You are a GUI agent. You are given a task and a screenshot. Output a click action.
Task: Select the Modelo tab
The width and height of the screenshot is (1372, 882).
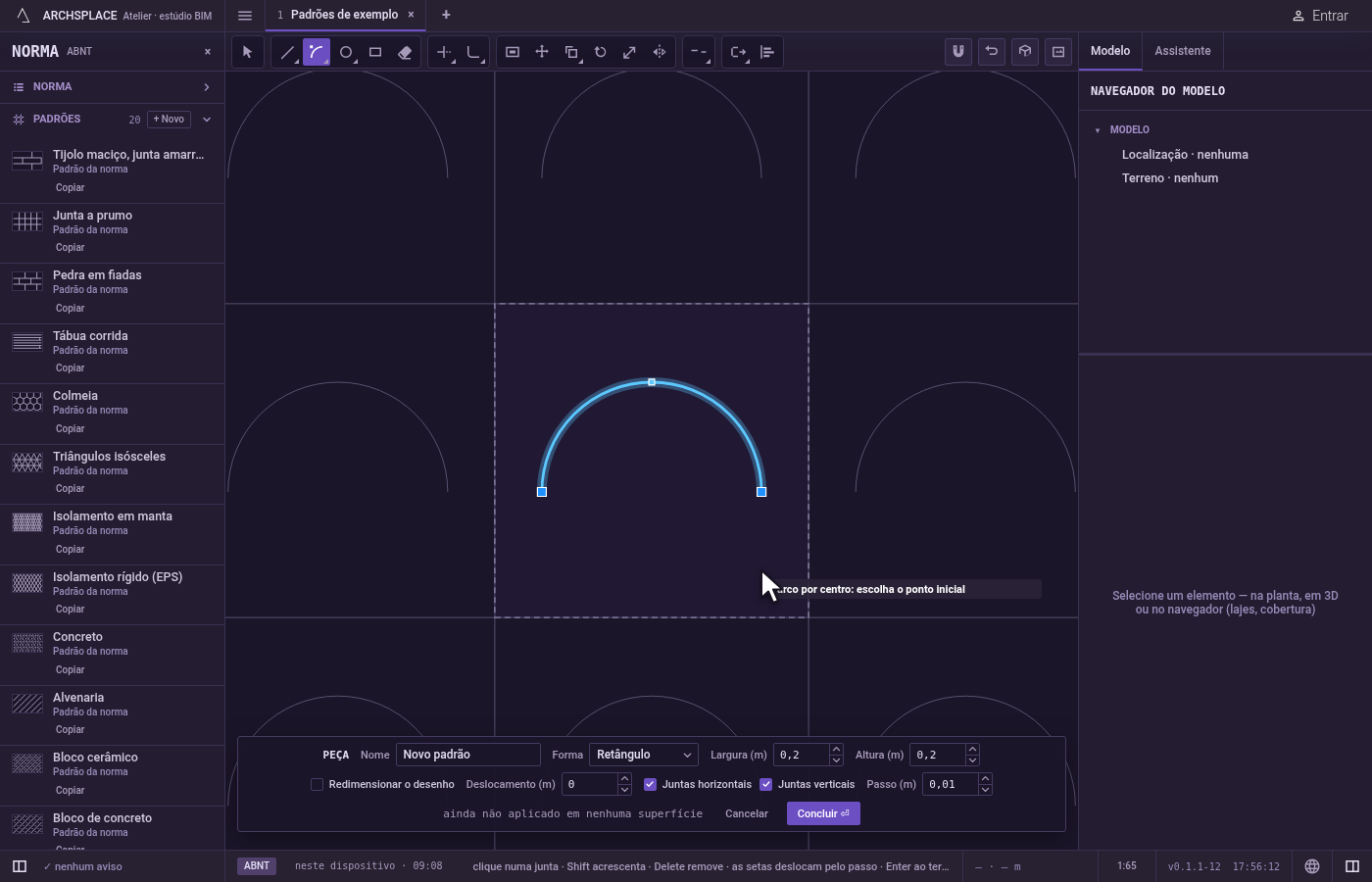click(x=1110, y=51)
